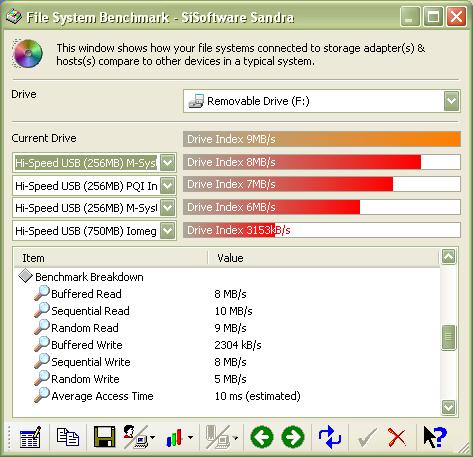
Task: Refresh results with the blue arrows icon
Action: pyautogui.click(x=329, y=437)
